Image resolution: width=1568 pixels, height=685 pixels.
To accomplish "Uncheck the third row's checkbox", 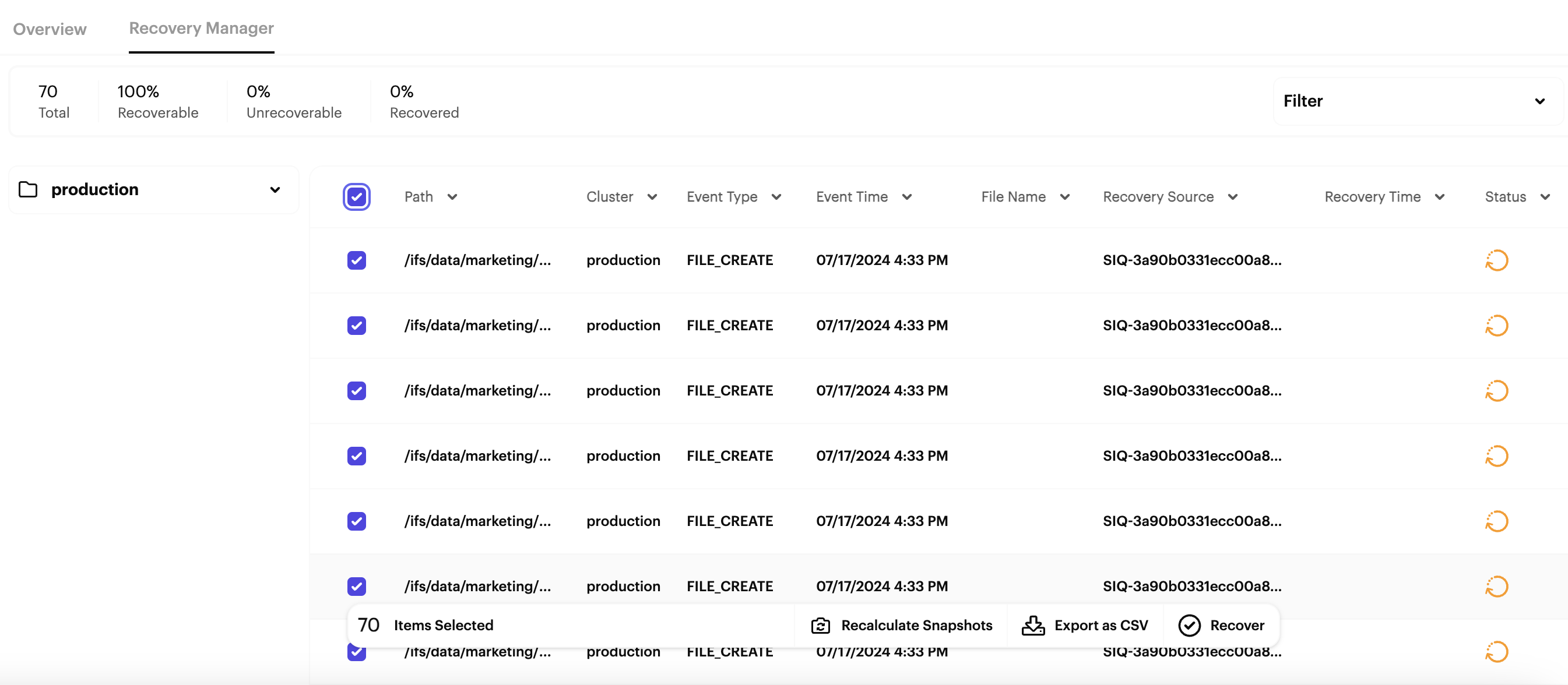I will (x=357, y=391).
